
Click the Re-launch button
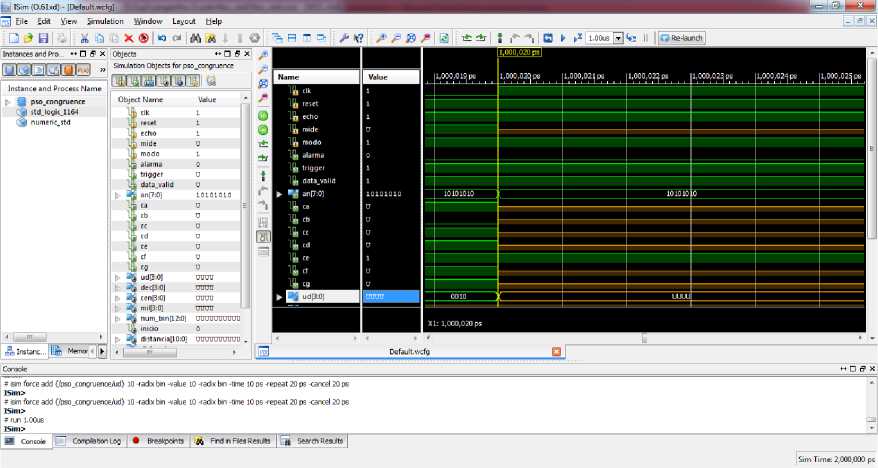tap(684, 38)
